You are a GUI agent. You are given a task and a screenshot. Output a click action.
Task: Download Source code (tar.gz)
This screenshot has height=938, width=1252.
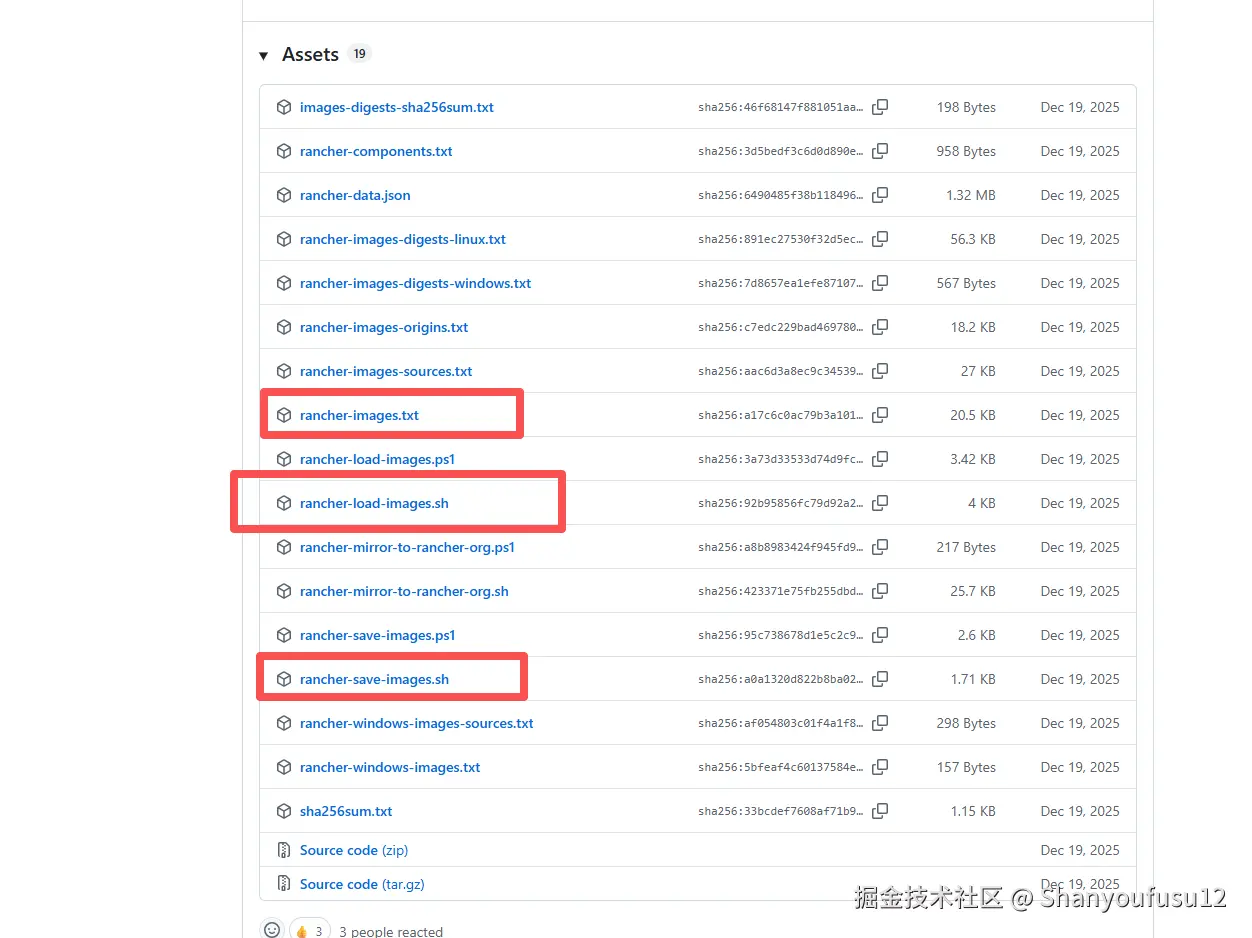tap(362, 884)
